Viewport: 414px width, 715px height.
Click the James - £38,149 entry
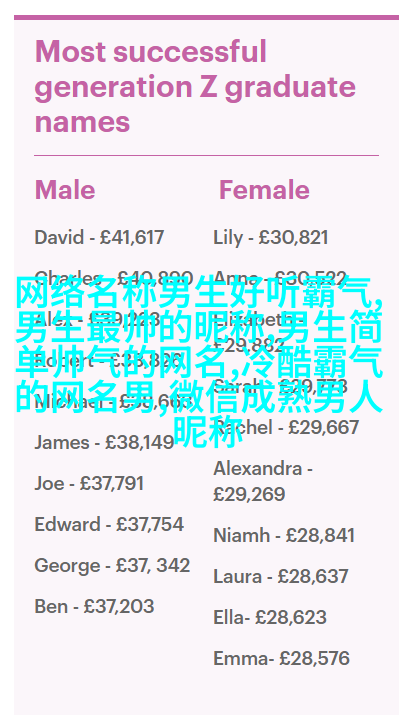104,442
